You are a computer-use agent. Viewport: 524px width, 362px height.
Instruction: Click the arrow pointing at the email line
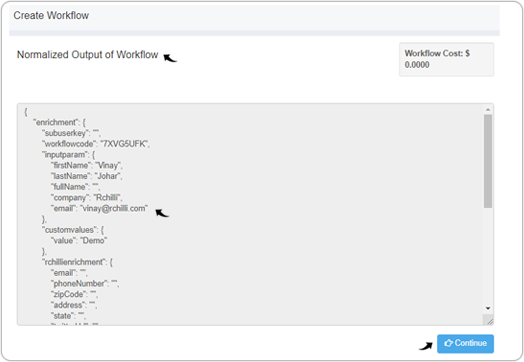[162, 213]
